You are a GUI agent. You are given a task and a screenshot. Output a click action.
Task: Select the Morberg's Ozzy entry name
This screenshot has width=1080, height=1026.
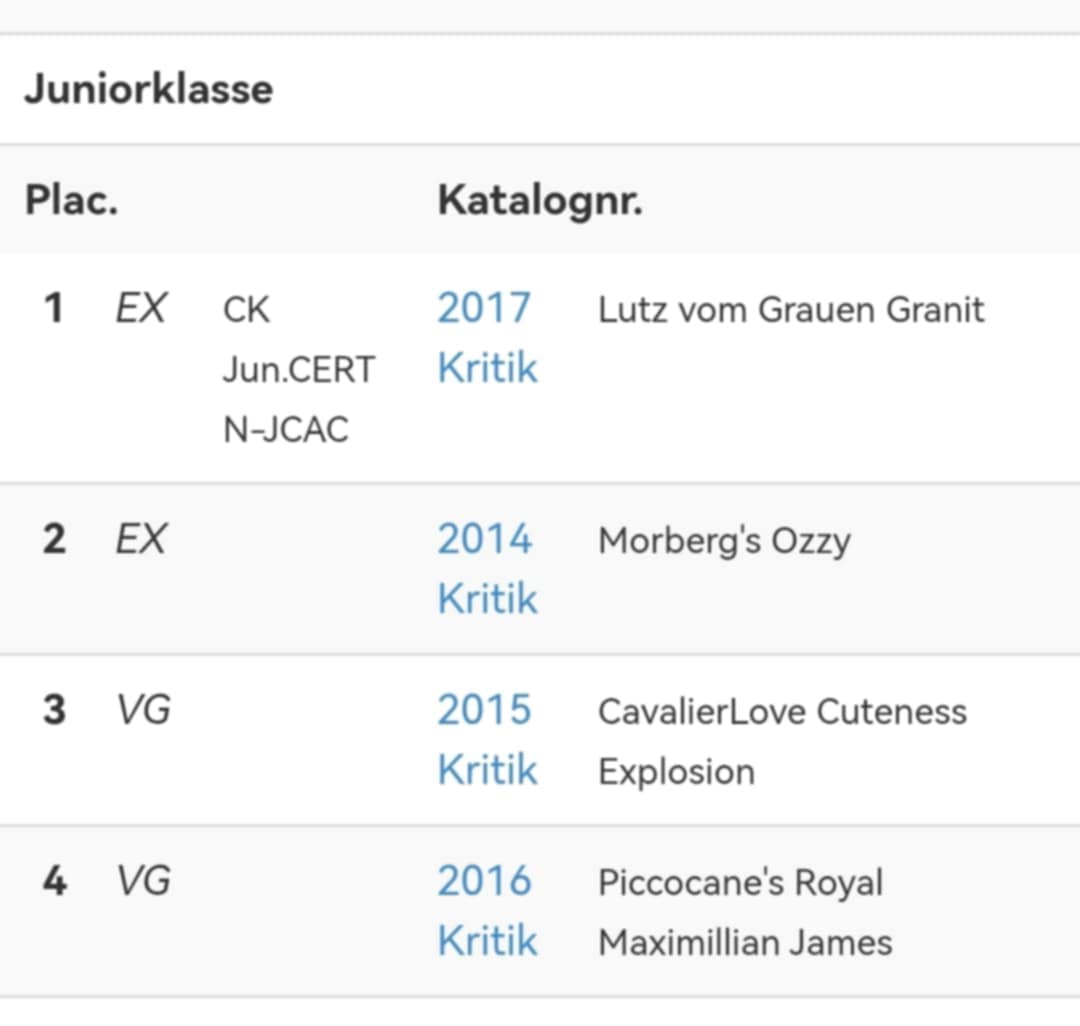724,541
